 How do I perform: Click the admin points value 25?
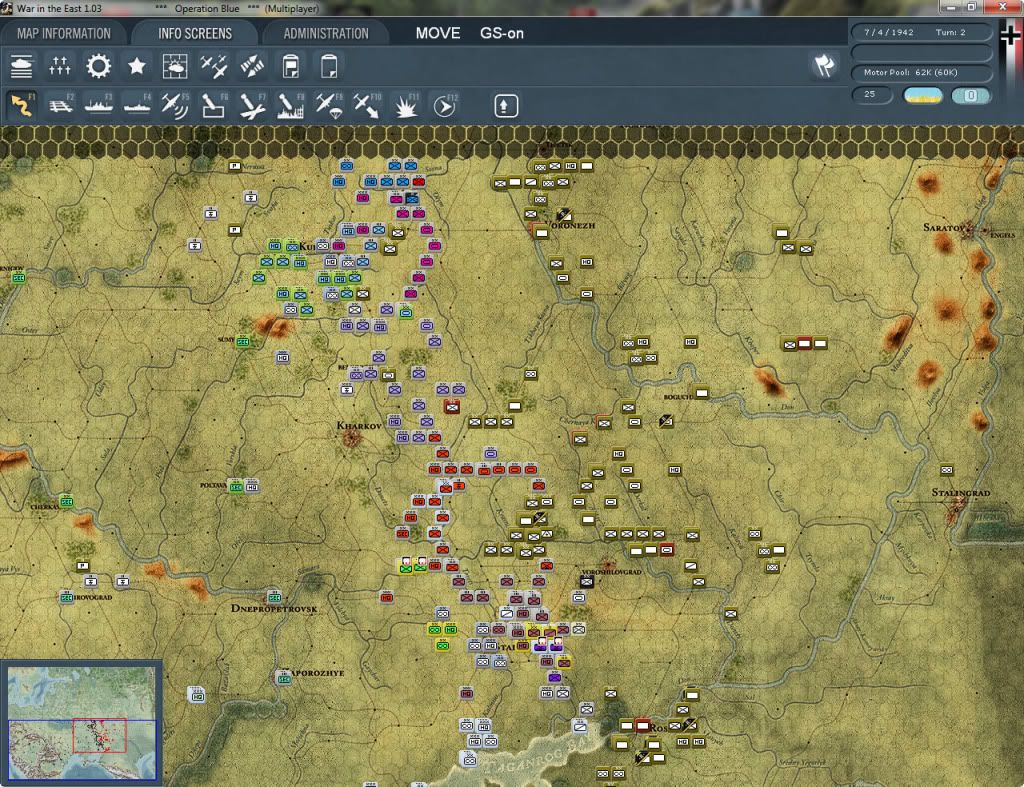coord(871,95)
